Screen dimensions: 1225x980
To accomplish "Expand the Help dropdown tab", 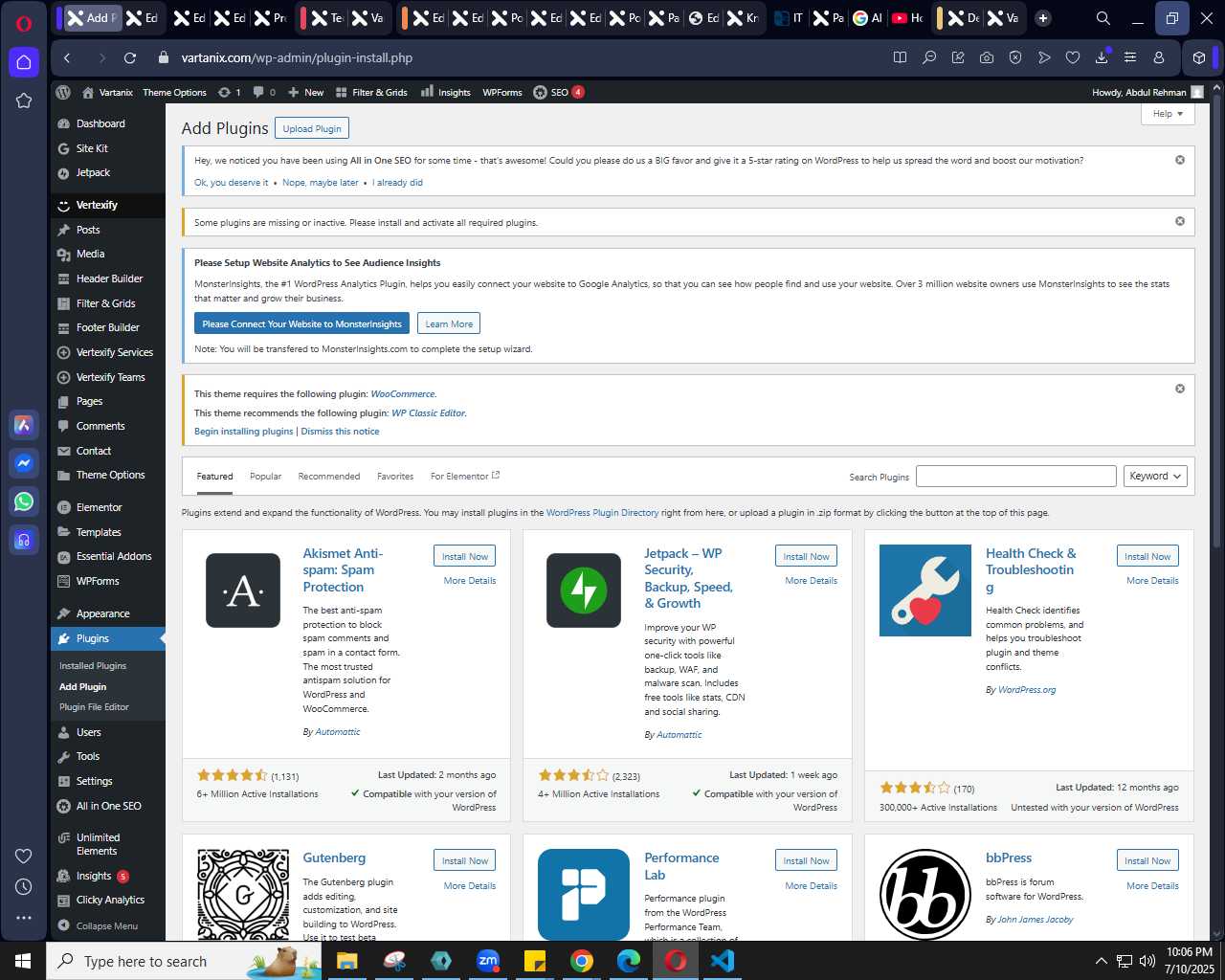I will click(x=1168, y=113).
